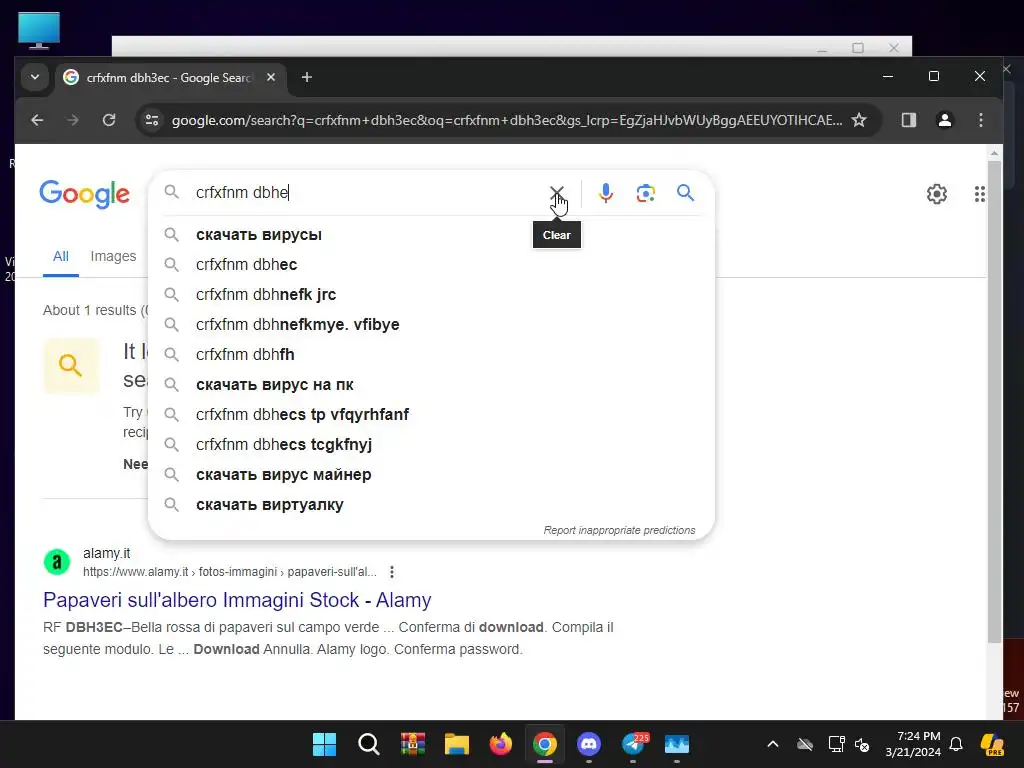Submit search with blue magnifier icon
The height and width of the screenshot is (768, 1024).
(685, 193)
